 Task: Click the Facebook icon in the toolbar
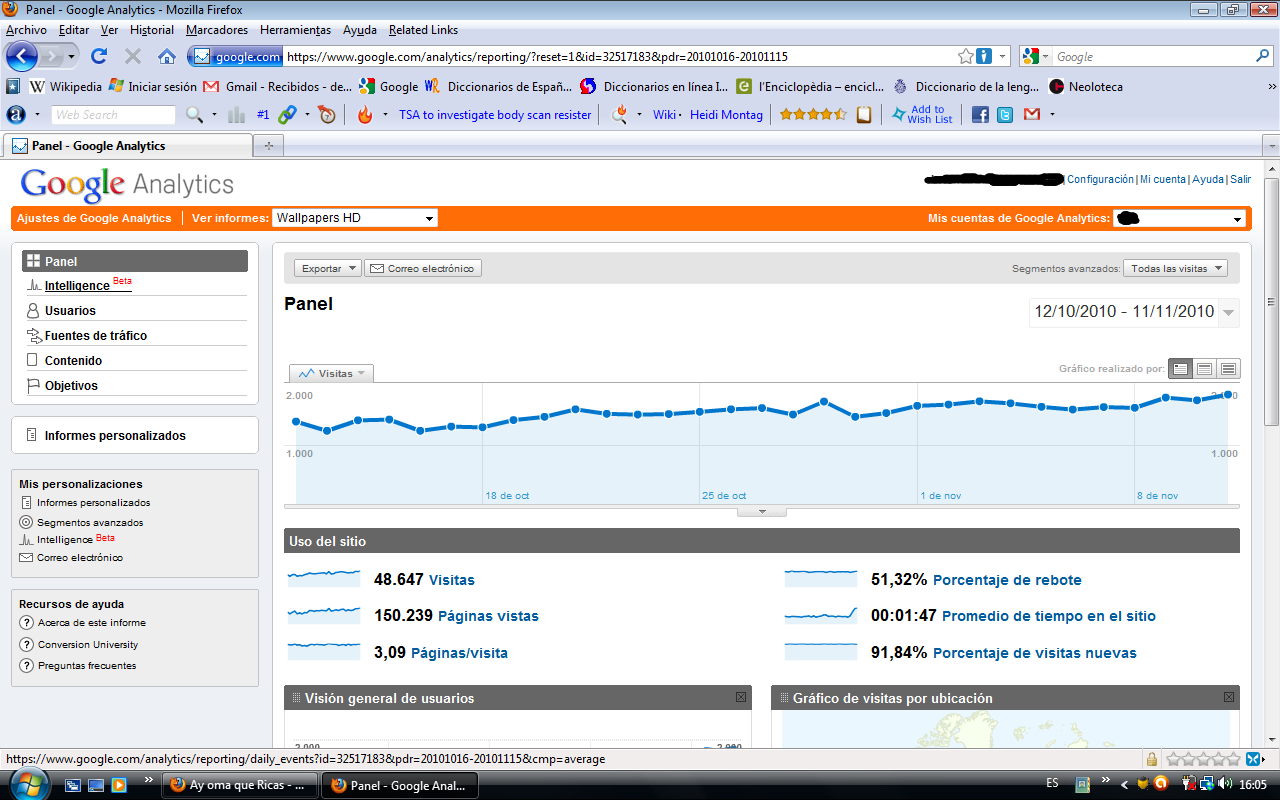pyautogui.click(x=980, y=115)
